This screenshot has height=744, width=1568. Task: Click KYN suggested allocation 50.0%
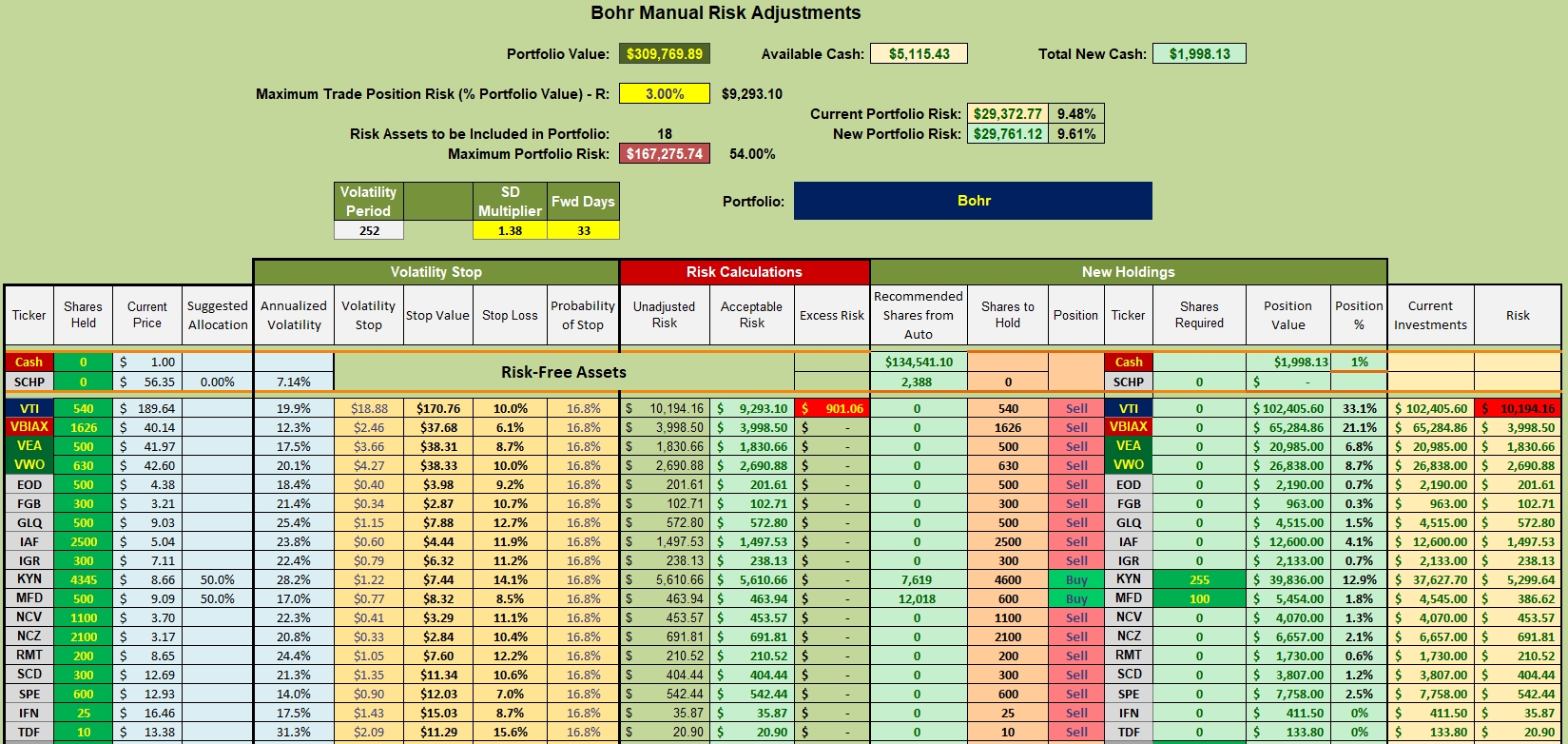point(218,579)
